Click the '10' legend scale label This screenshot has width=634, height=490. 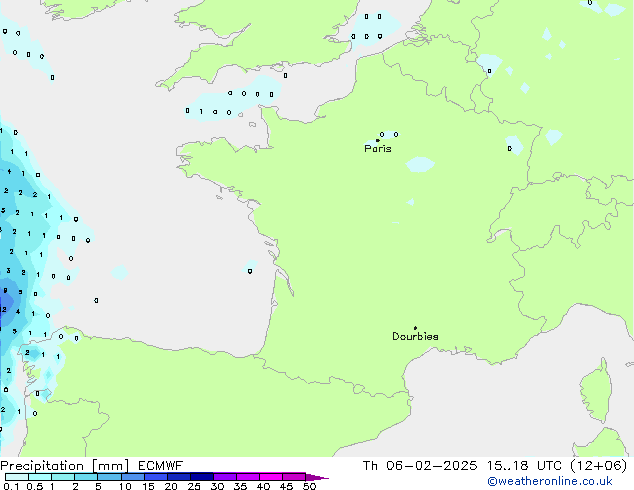pyautogui.click(x=125, y=486)
